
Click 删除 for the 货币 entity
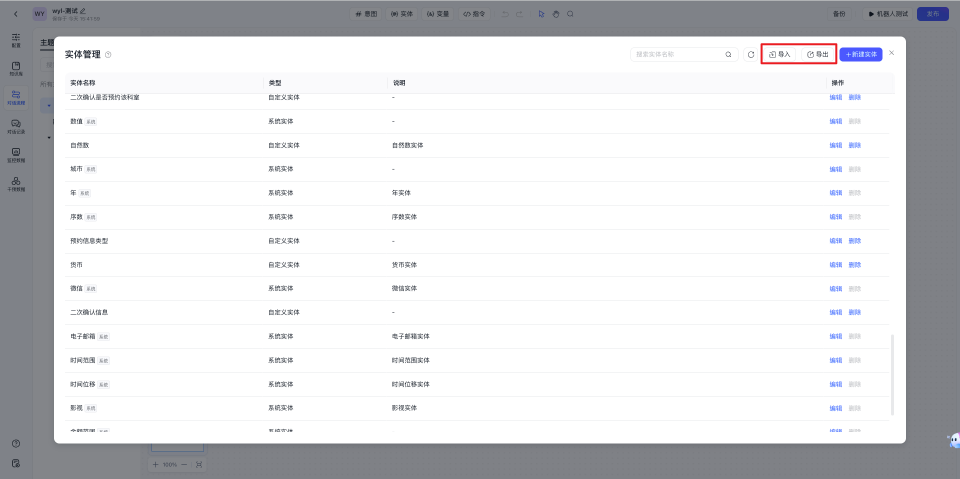click(854, 265)
